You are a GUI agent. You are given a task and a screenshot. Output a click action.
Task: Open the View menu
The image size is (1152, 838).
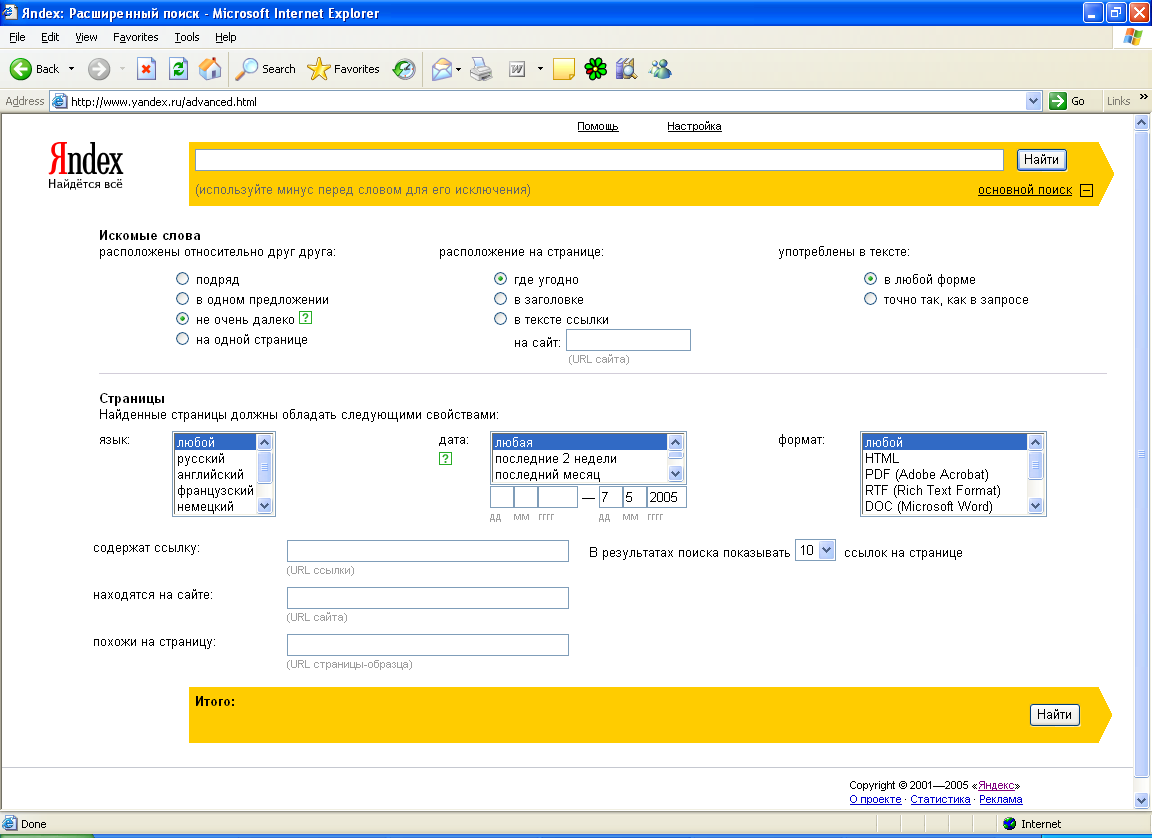86,37
